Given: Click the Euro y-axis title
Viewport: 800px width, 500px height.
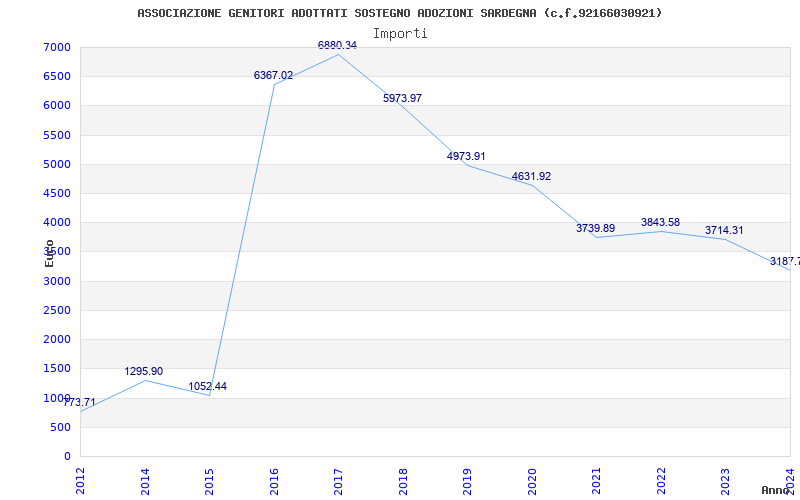Looking at the screenshot, I should coord(49,253).
